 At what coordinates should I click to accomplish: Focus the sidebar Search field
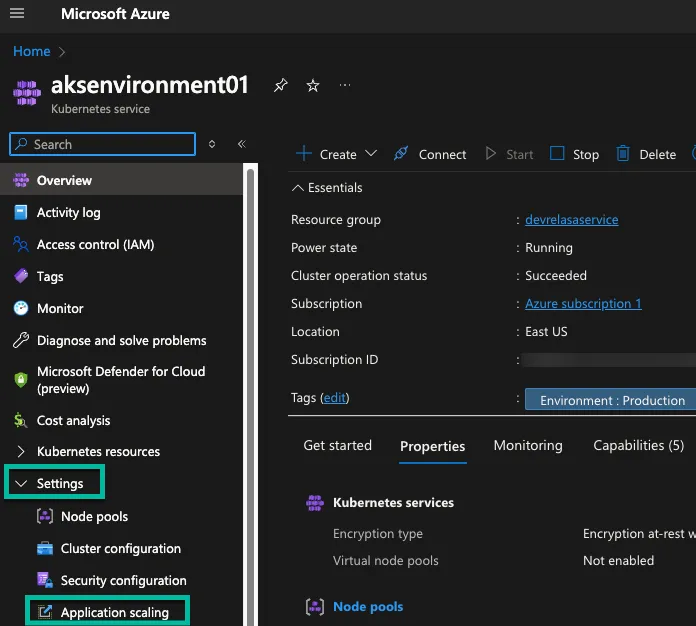[x=102, y=144]
